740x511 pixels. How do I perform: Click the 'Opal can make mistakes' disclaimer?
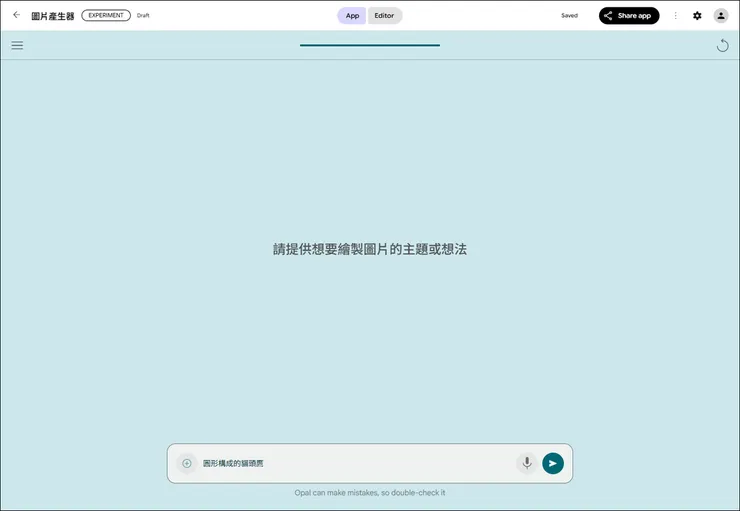(x=370, y=493)
